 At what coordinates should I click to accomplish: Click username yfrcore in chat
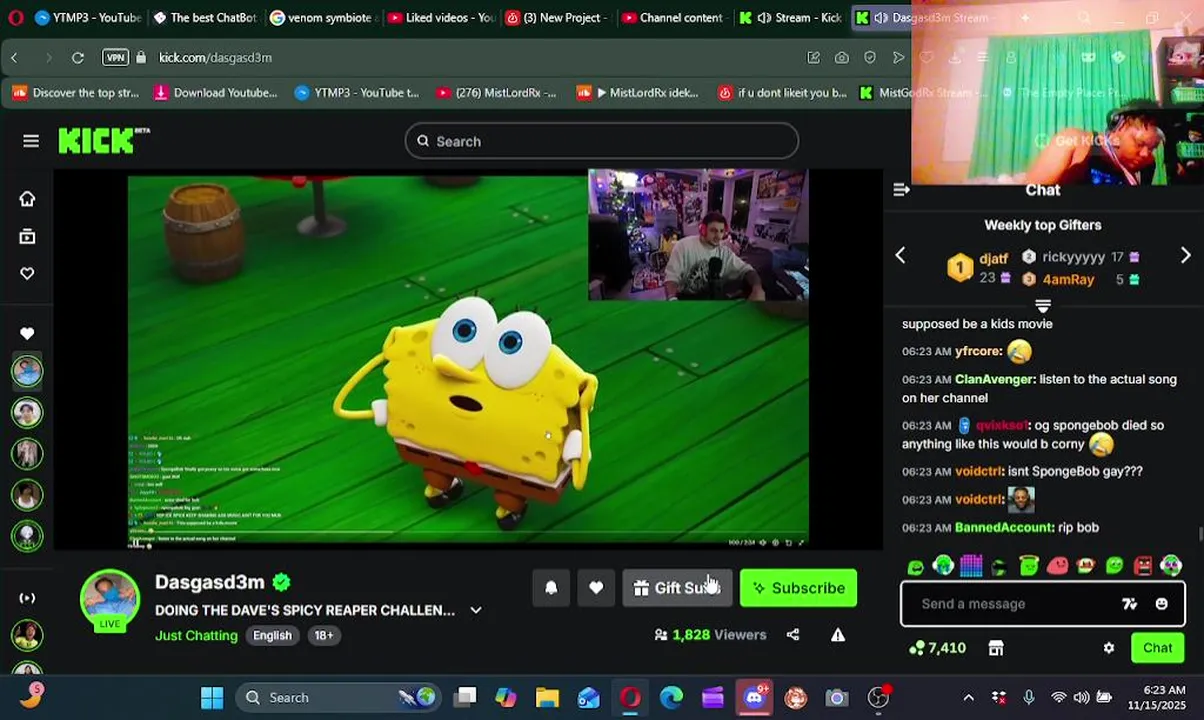coord(978,352)
